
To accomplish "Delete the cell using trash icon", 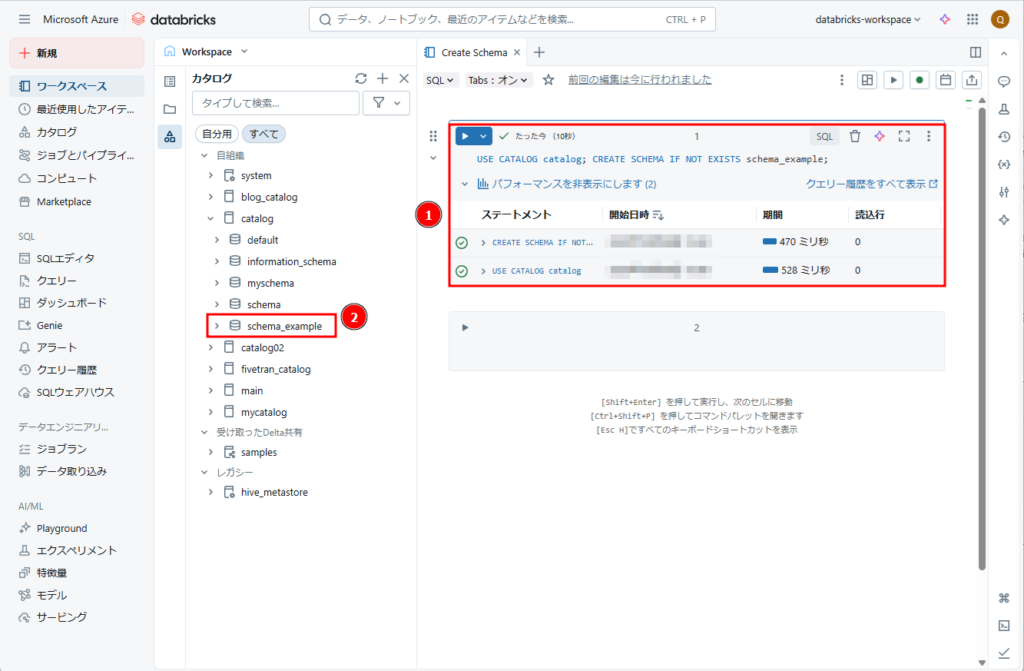I will (x=854, y=136).
